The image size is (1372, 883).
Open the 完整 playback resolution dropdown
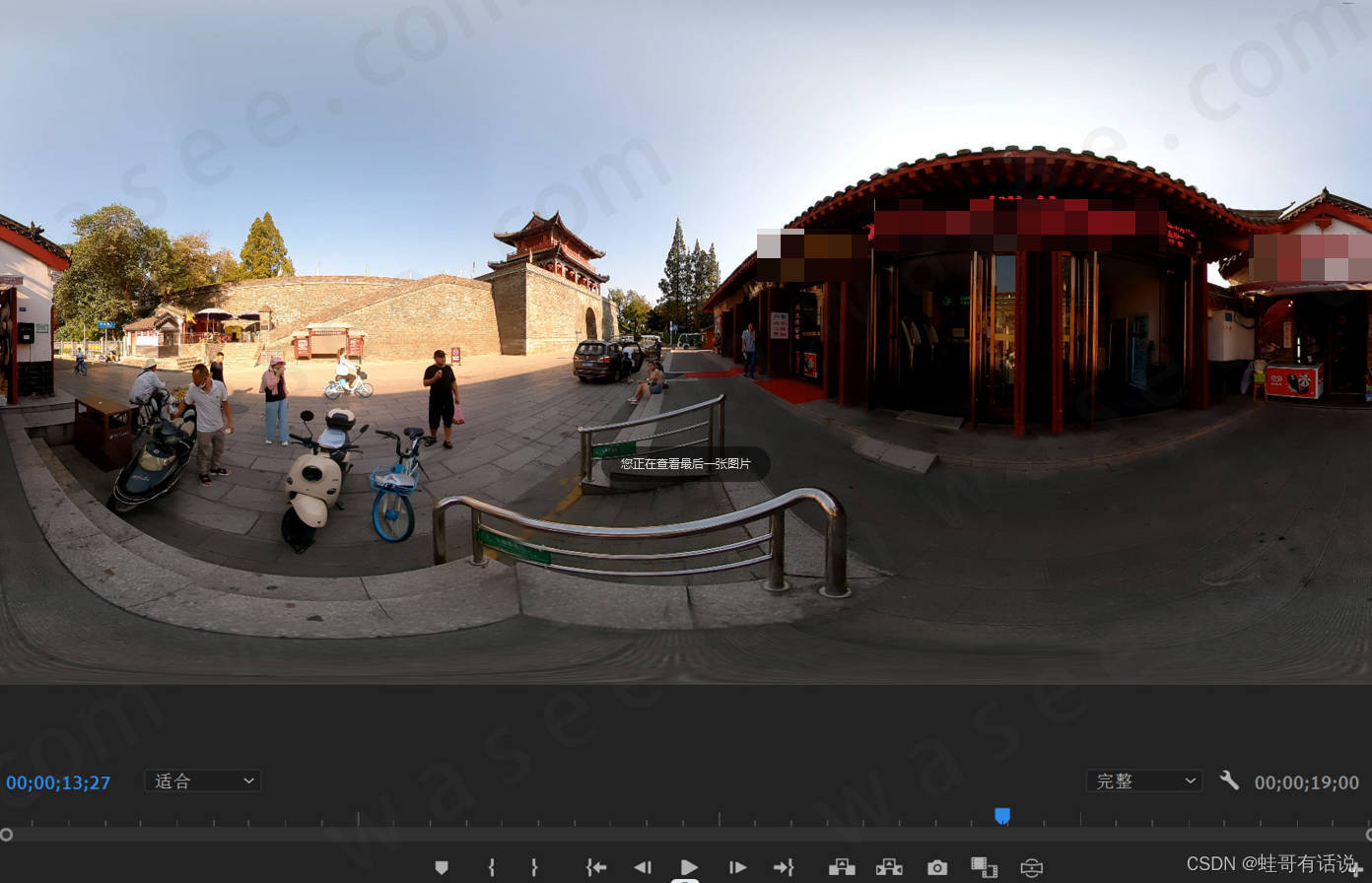[x=1144, y=781]
